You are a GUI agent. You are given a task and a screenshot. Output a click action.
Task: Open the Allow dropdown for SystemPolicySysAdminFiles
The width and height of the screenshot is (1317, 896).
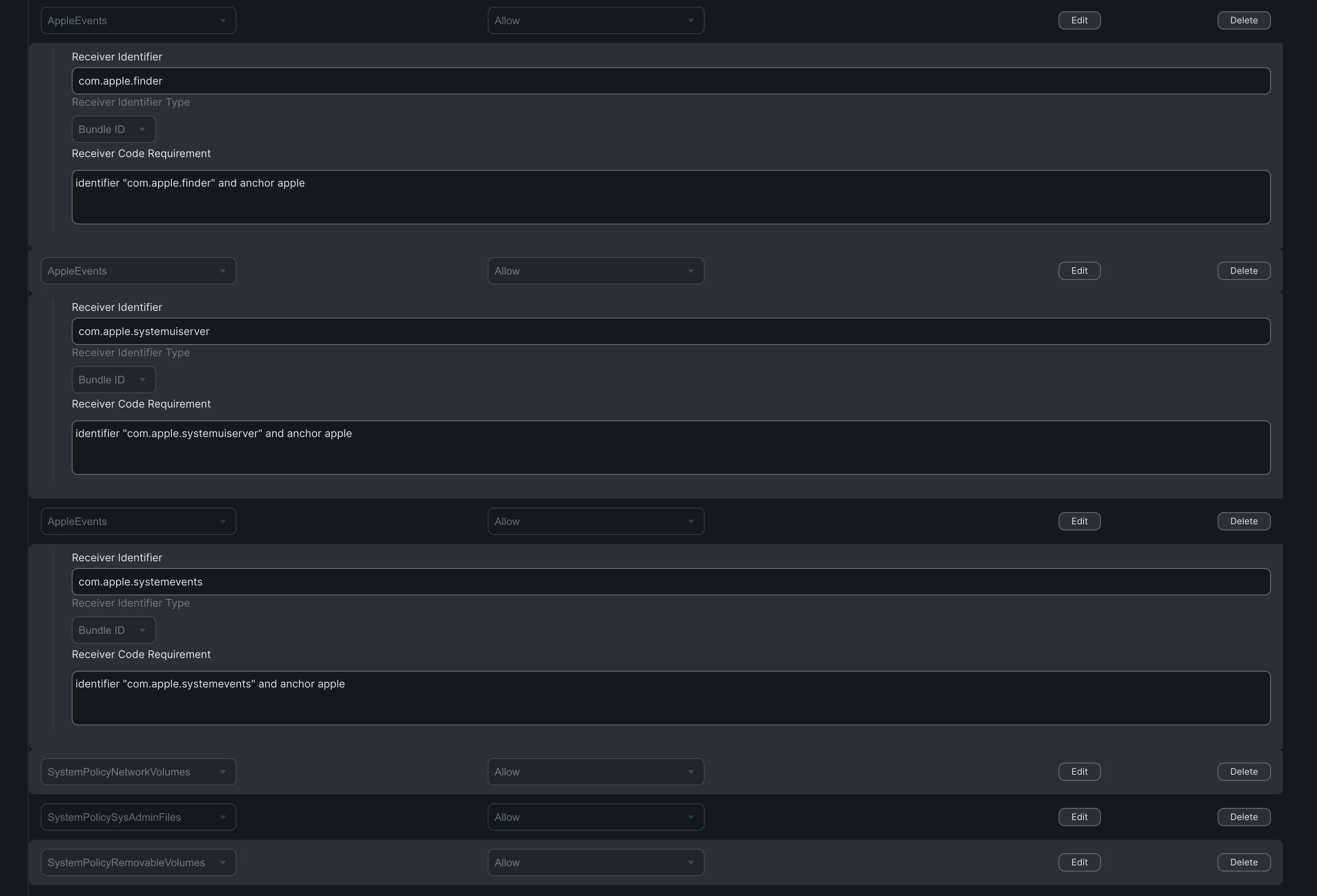click(595, 817)
